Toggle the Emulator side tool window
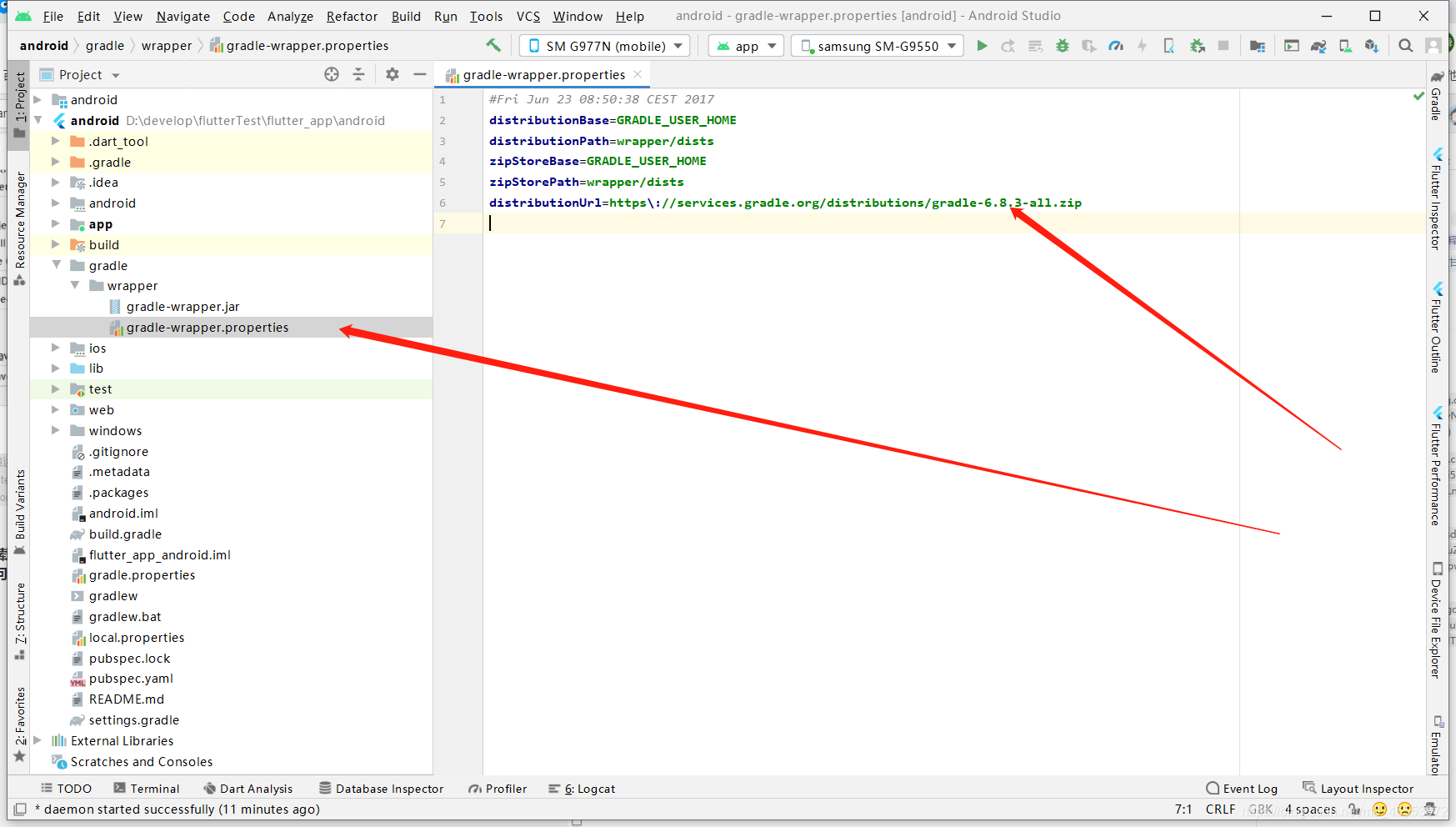This screenshot has height=827, width=1456. pos(1437,744)
